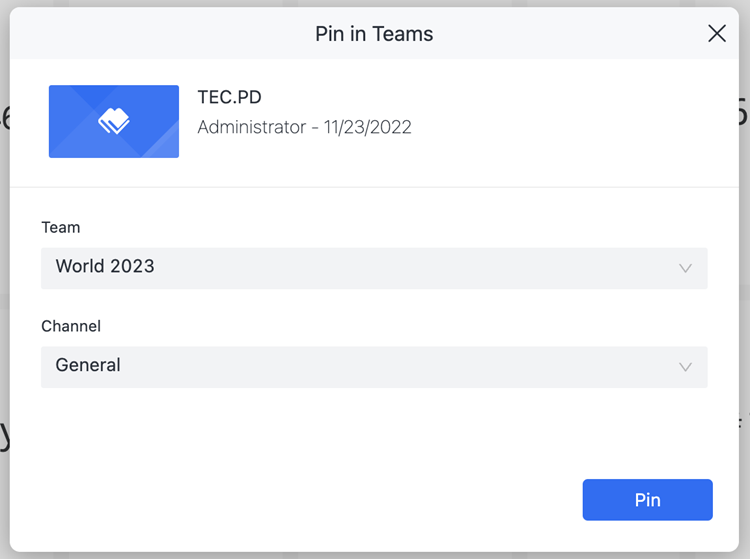Click the Channel dropdown chevron arrow
The width and height of the screenshot is (750, 559).
click(x=685, y=367)
